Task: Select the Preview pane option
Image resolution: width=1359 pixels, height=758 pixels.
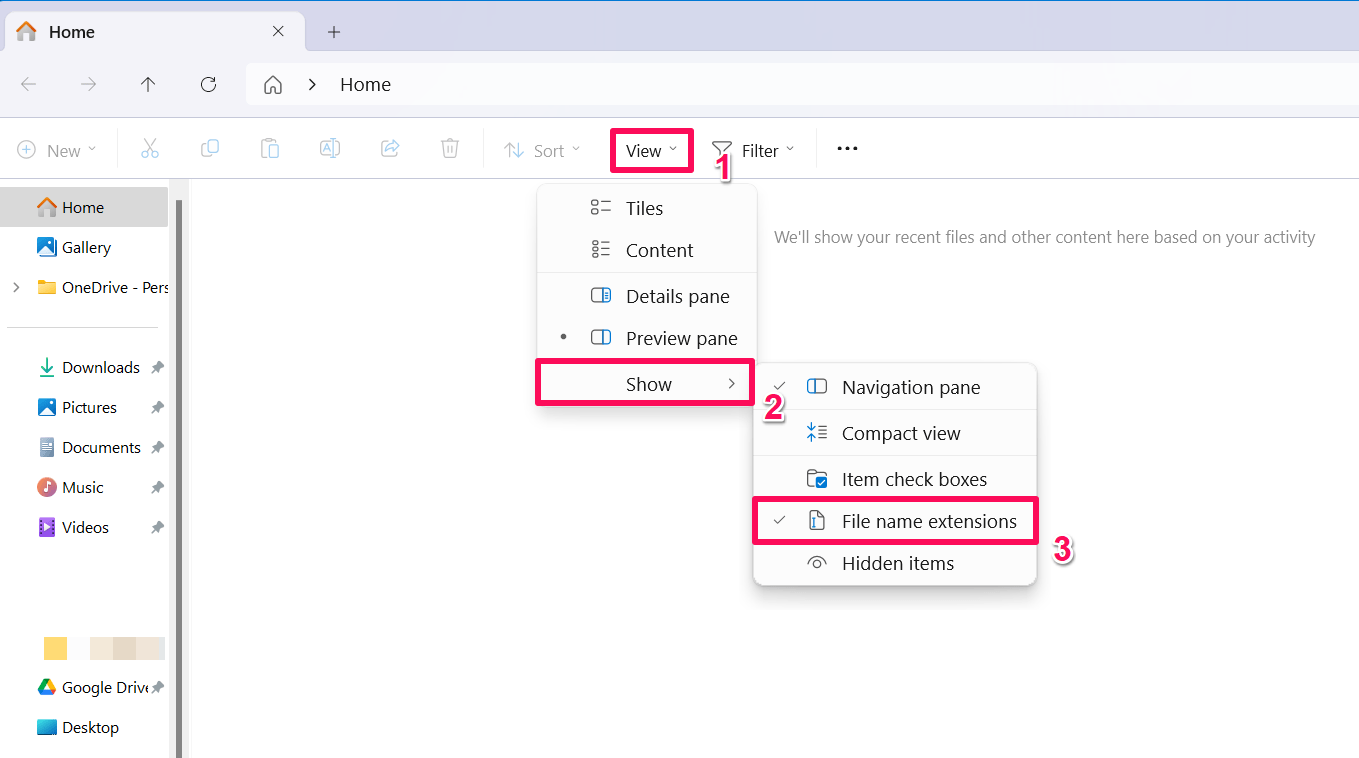Action: tap(647, 338)
